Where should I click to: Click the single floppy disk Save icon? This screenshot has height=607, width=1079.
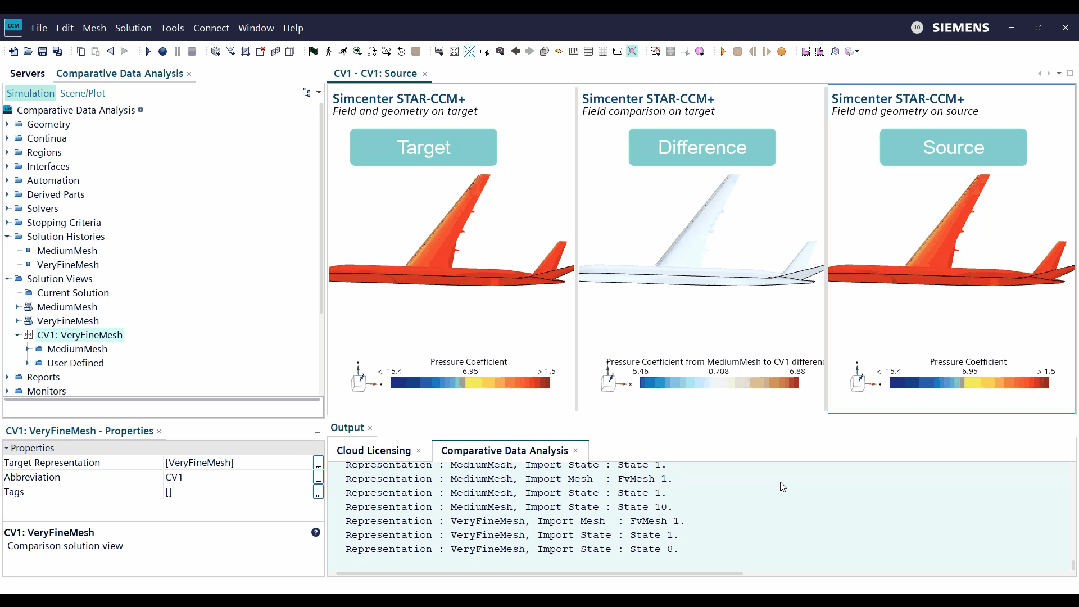tap(43, 52)
